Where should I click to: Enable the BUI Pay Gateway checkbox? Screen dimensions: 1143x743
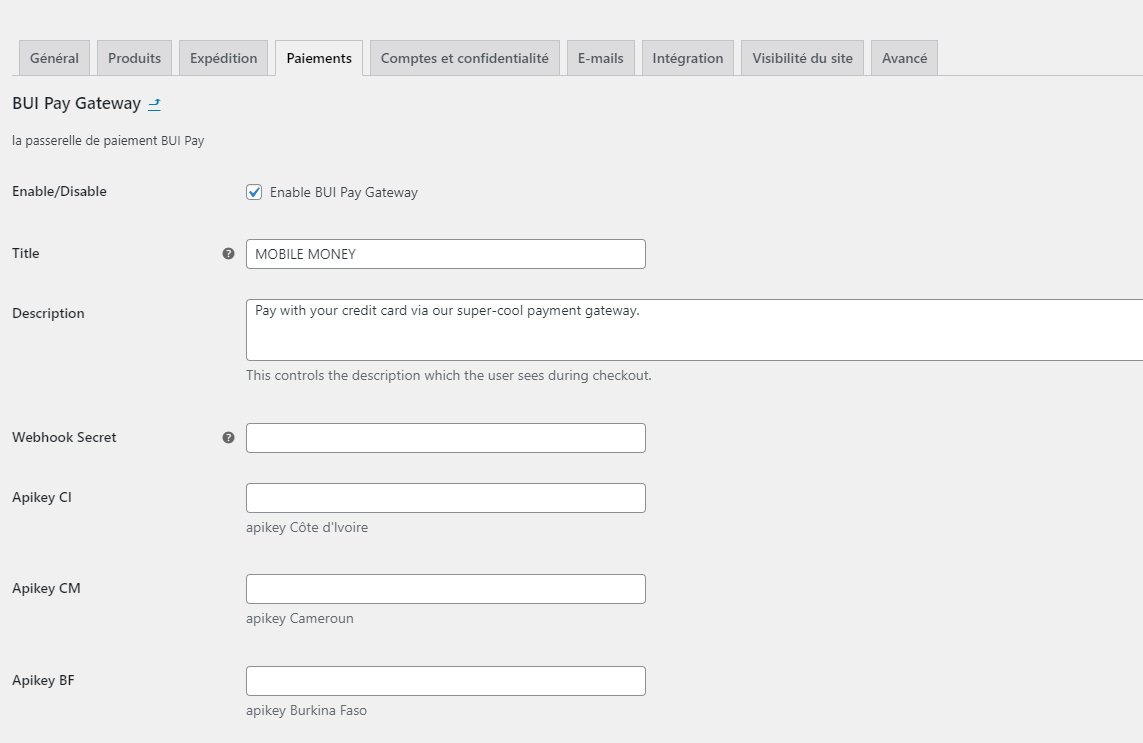254,192
